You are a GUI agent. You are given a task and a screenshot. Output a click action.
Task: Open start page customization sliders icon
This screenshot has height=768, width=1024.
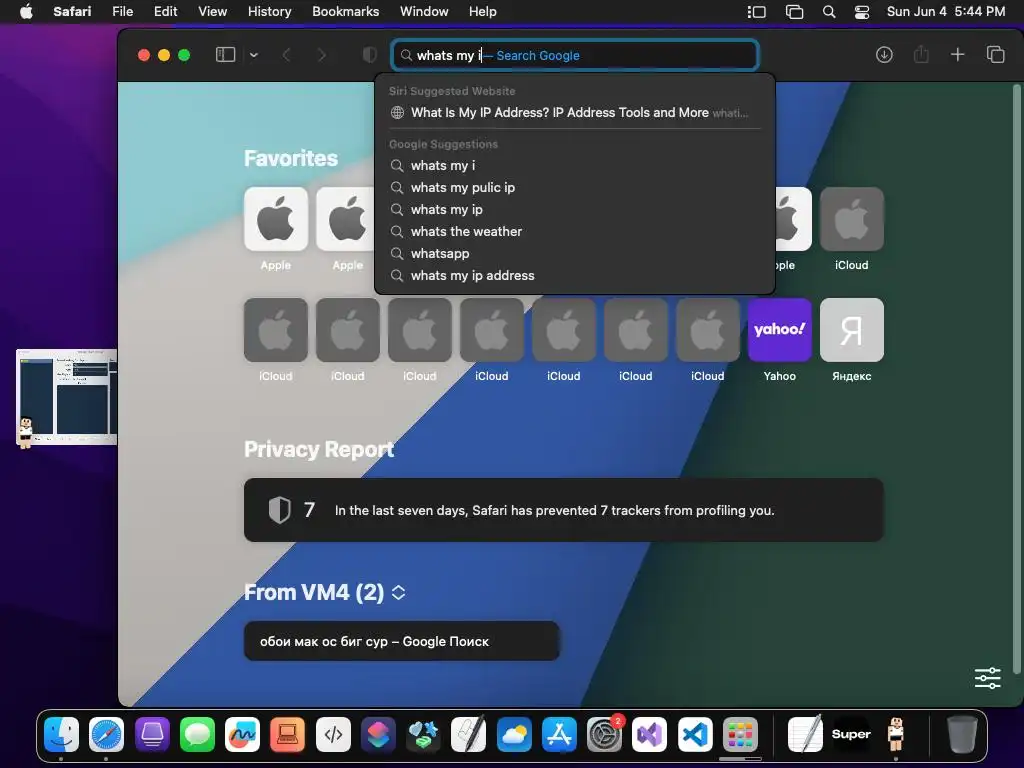pyautogui.click(x=987, y=679)
